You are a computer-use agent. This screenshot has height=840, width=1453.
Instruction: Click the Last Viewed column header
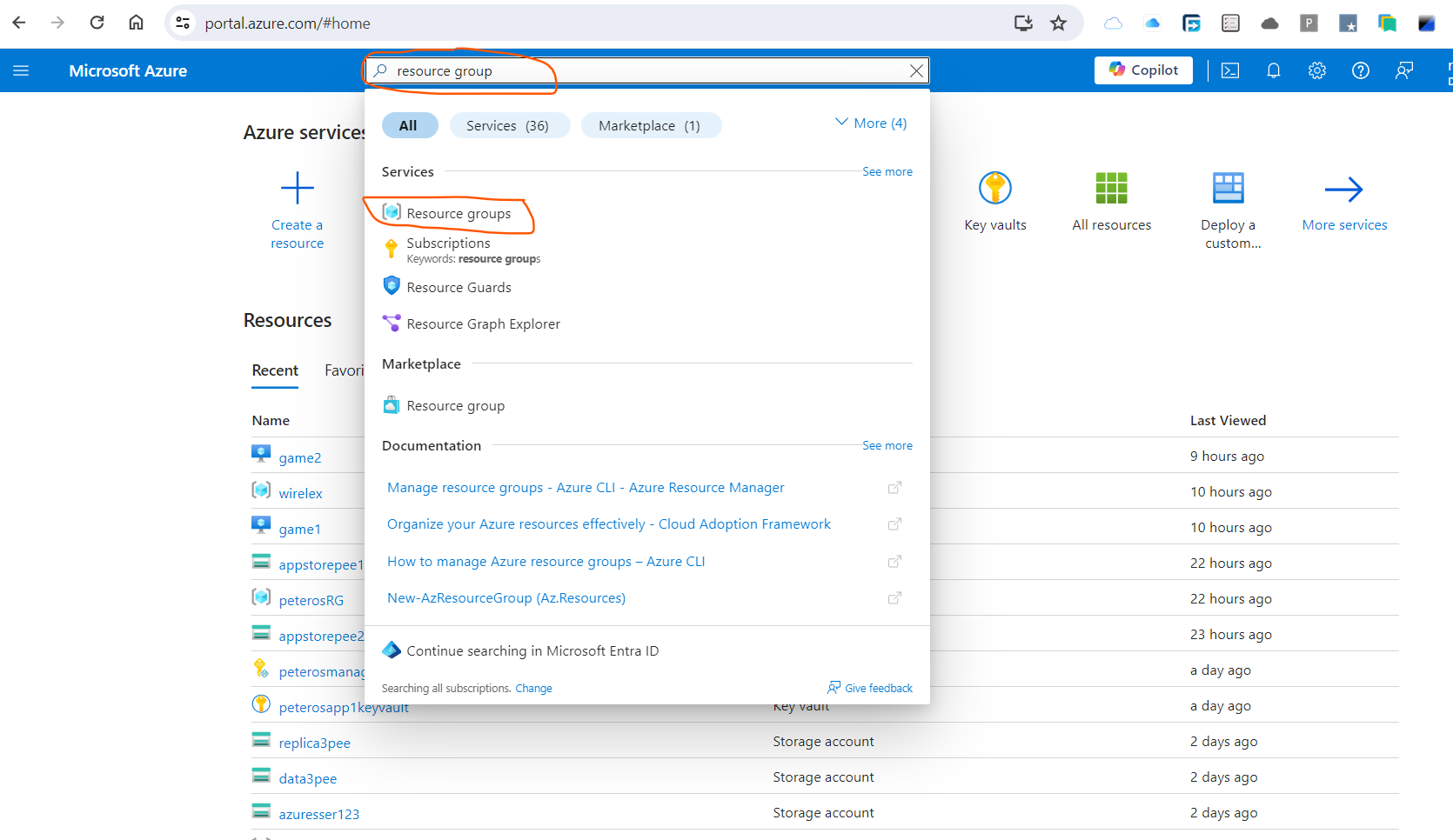[x=1228, y=421]
